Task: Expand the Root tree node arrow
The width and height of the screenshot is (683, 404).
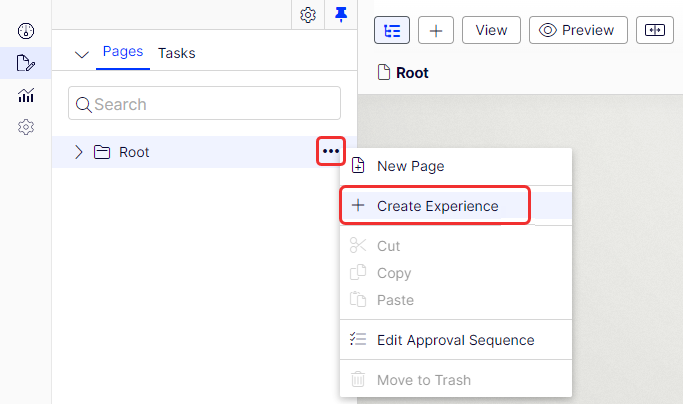Action: (78, 152)
